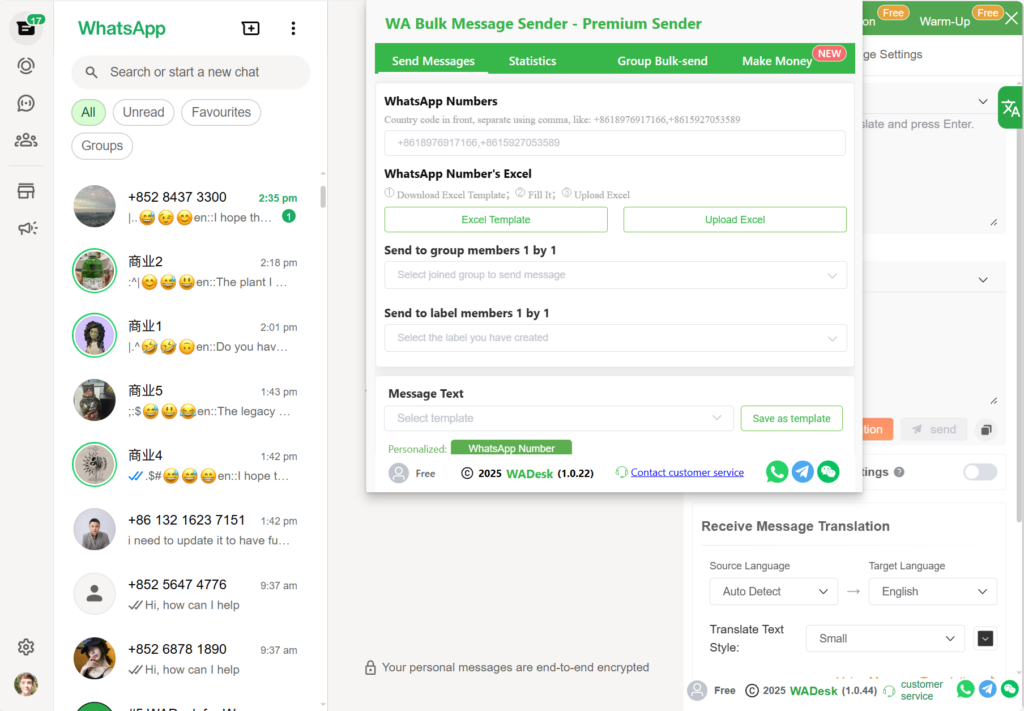
Task: Open the 商业4 chat
Action: pos(191,465)
